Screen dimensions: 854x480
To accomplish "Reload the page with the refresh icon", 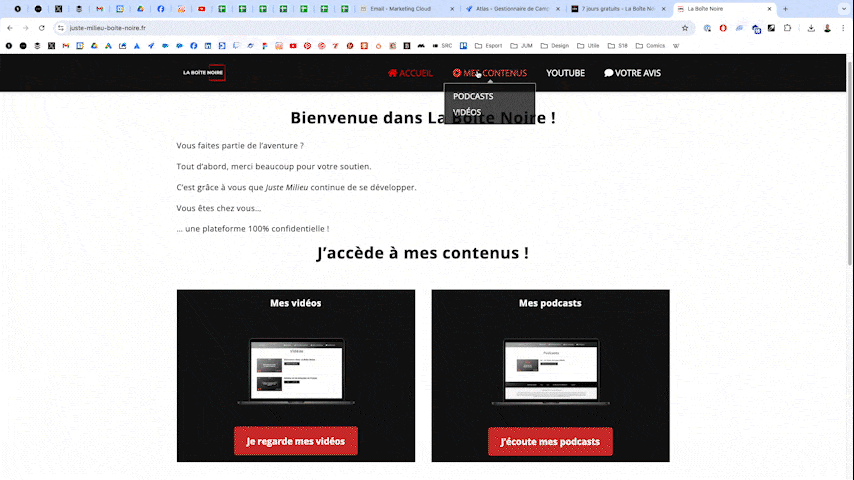I will 41,28.
